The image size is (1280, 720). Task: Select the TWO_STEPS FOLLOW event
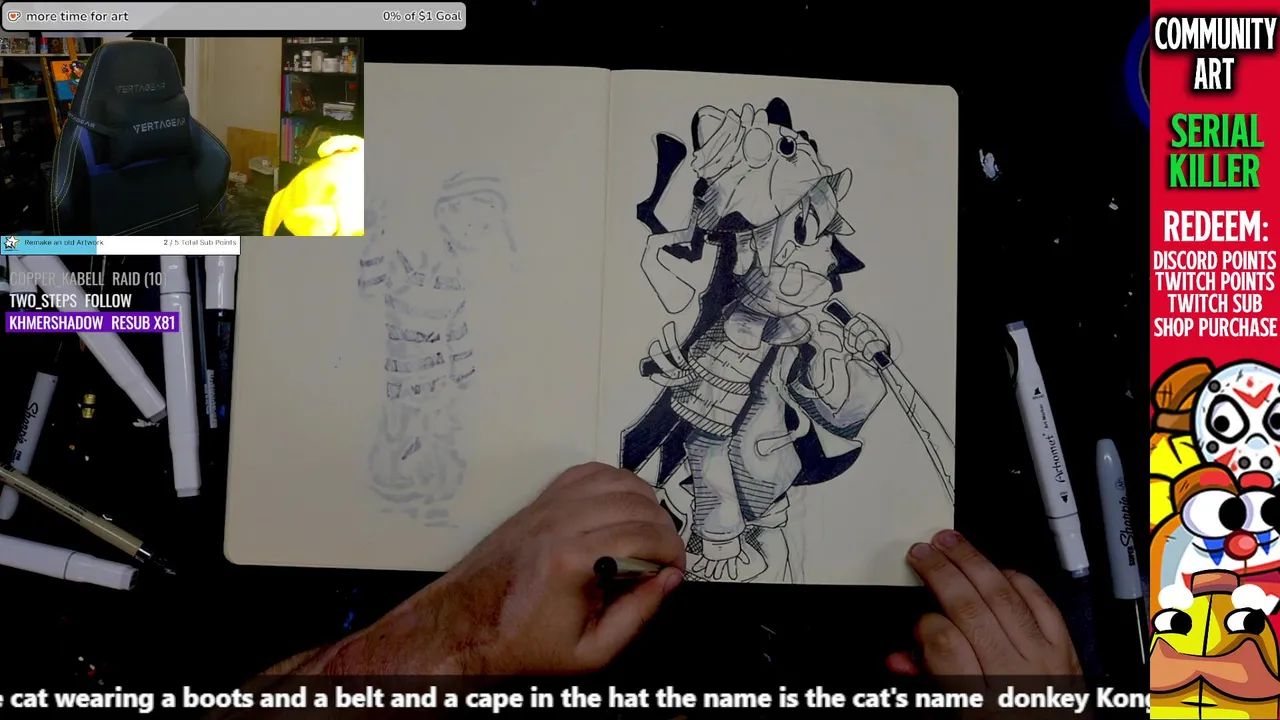point(70,301)
